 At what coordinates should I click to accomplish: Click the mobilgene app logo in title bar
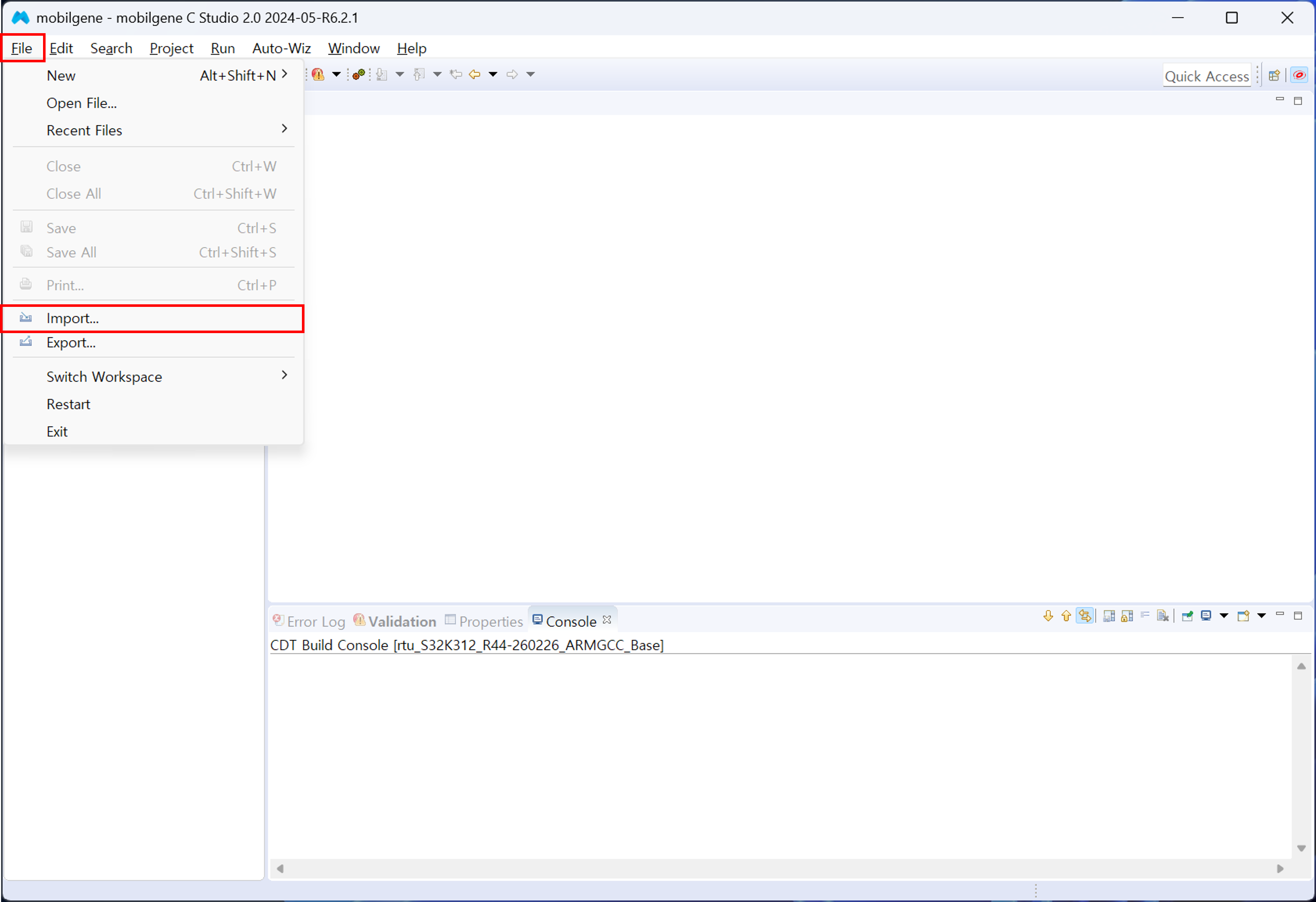click(x=21, y=17)
